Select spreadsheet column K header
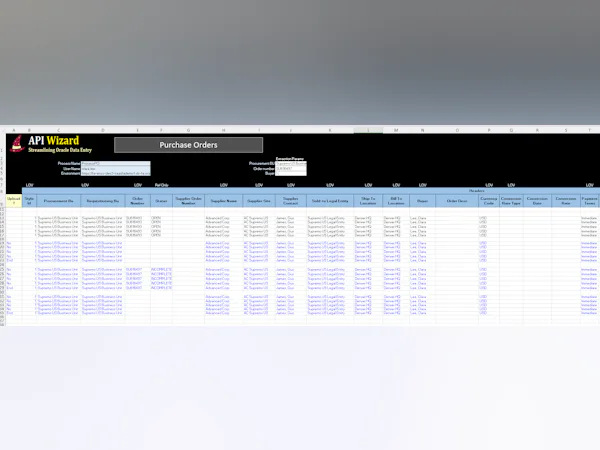 point(330,130)
